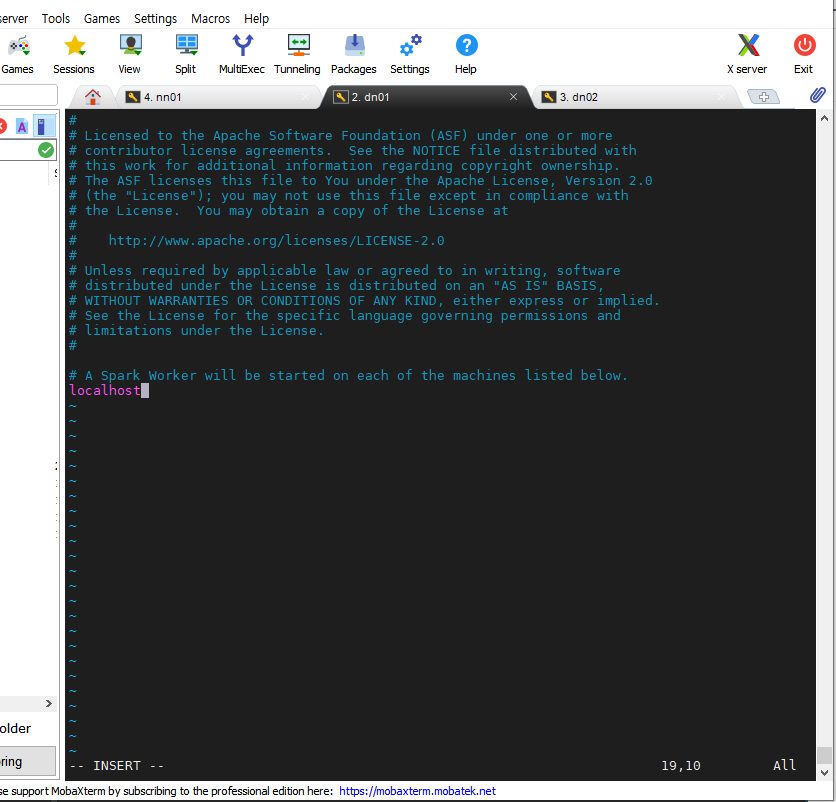Click the '-- INSERT --' mode indicator
This screenshot has height=802, width=836.
[x=117, y=766]
